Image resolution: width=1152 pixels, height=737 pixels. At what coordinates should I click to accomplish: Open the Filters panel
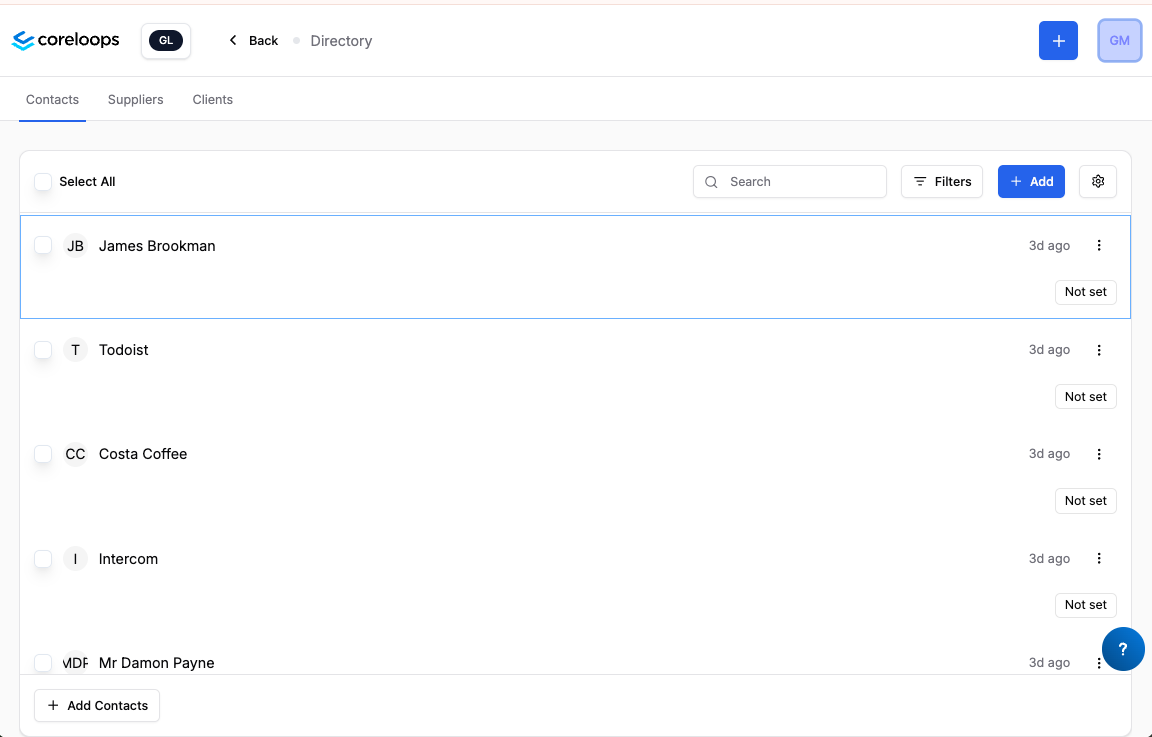click(x=942, y=181)
